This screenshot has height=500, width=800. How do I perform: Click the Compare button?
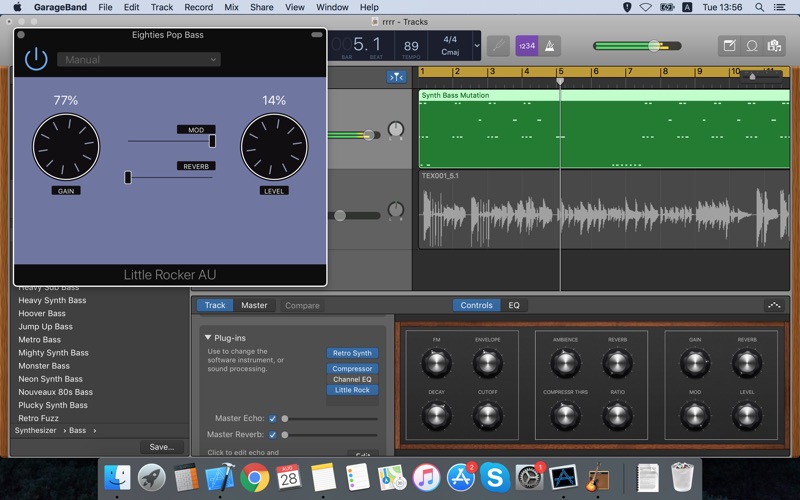[x=302, y=306]
